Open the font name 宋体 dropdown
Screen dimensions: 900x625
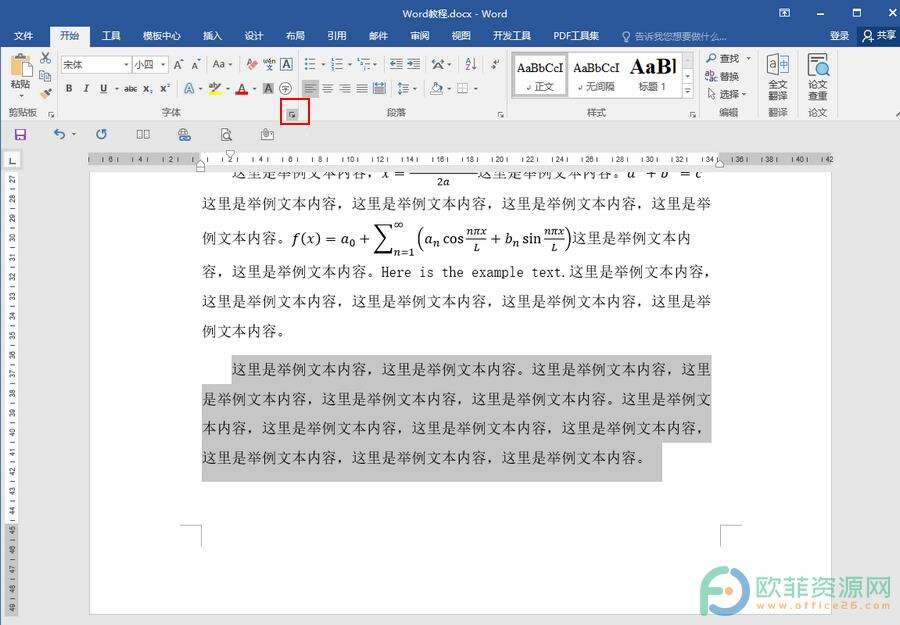126,64
